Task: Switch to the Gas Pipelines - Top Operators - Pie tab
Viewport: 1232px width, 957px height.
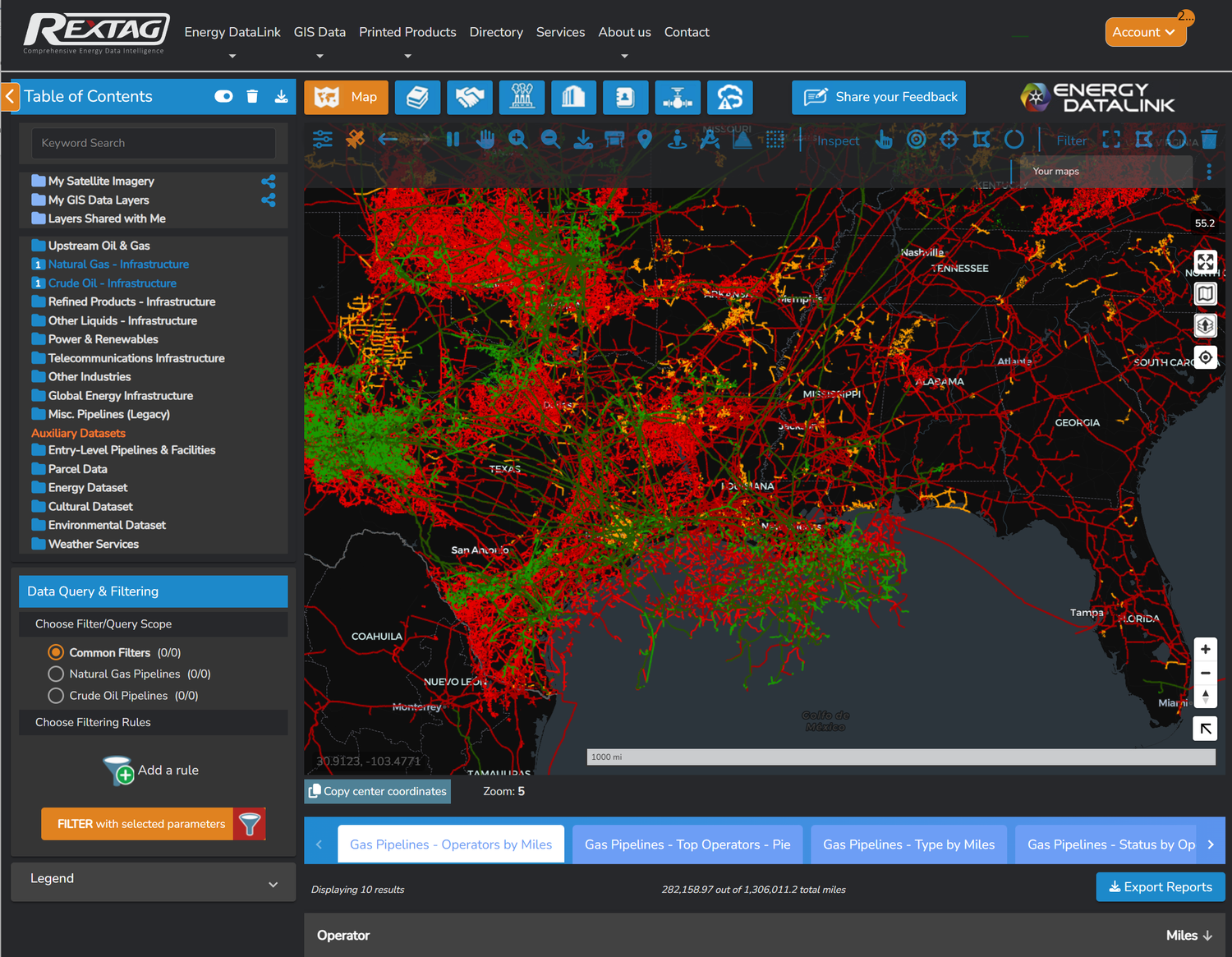Action: coord(687,844)
